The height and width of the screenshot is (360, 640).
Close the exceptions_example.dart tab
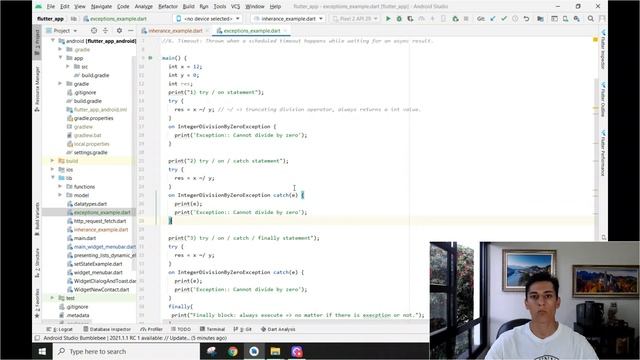285,31
